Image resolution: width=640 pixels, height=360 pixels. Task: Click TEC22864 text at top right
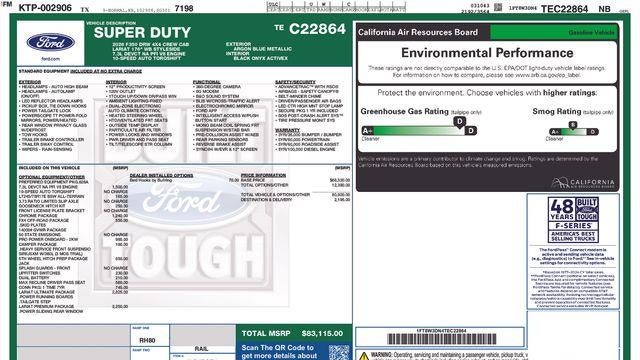click(564, 9)
